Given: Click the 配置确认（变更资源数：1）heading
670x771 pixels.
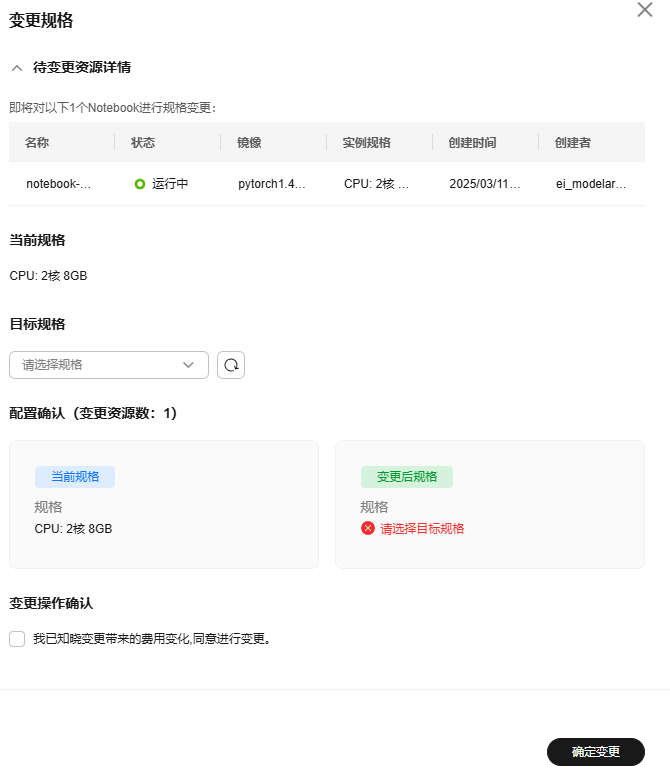Looking at the screenshot, I should pyautogui.click(x=93, y=413).
